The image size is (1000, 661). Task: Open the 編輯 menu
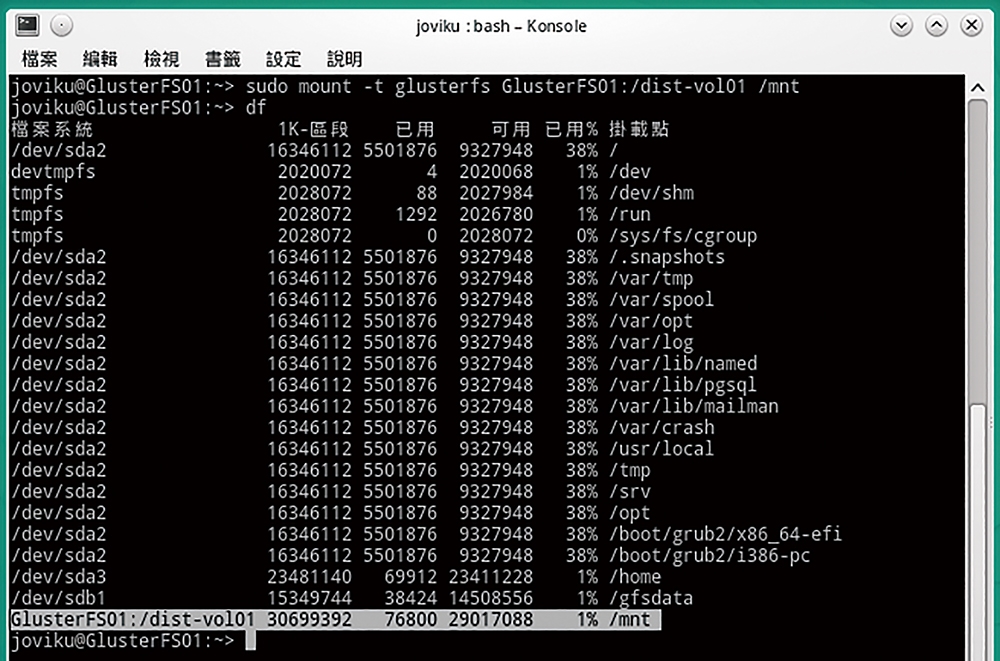click(100, 59)
